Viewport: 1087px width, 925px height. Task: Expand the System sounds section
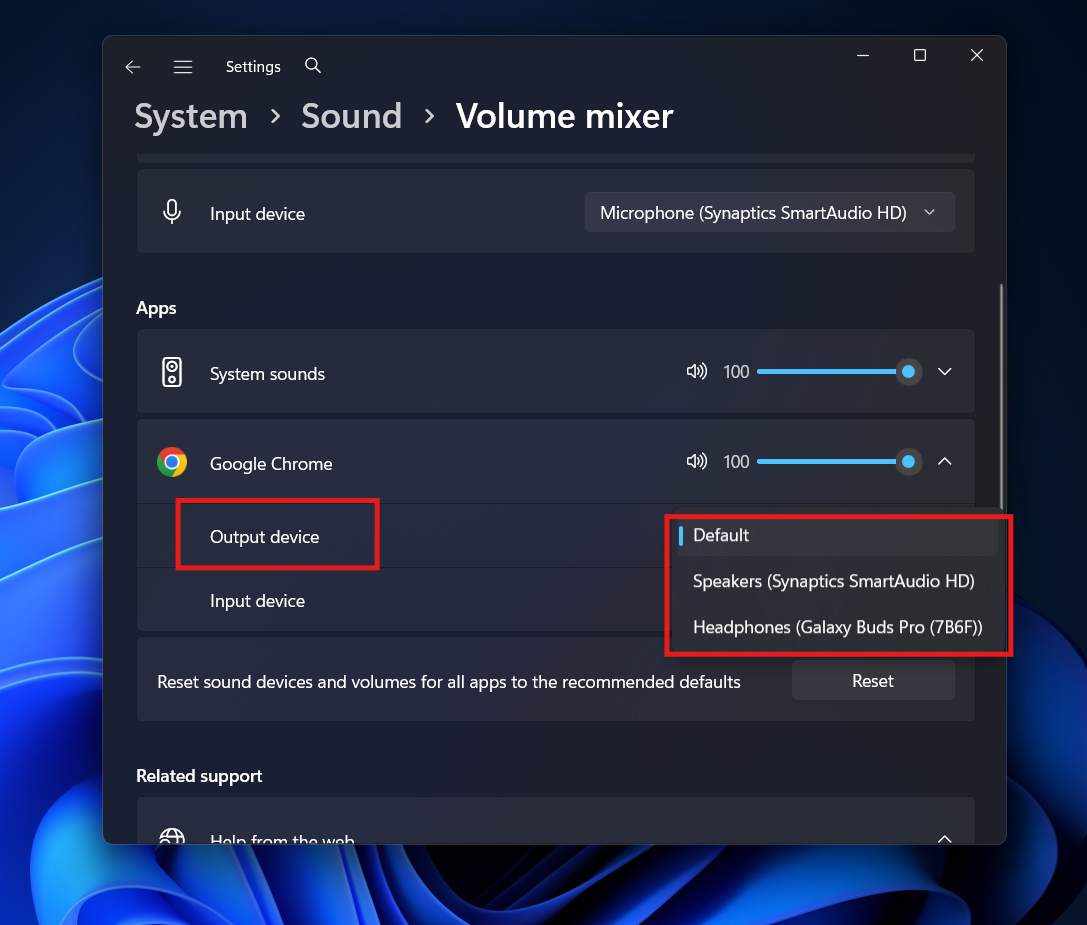pyautogui.click(x=944, y=371)
